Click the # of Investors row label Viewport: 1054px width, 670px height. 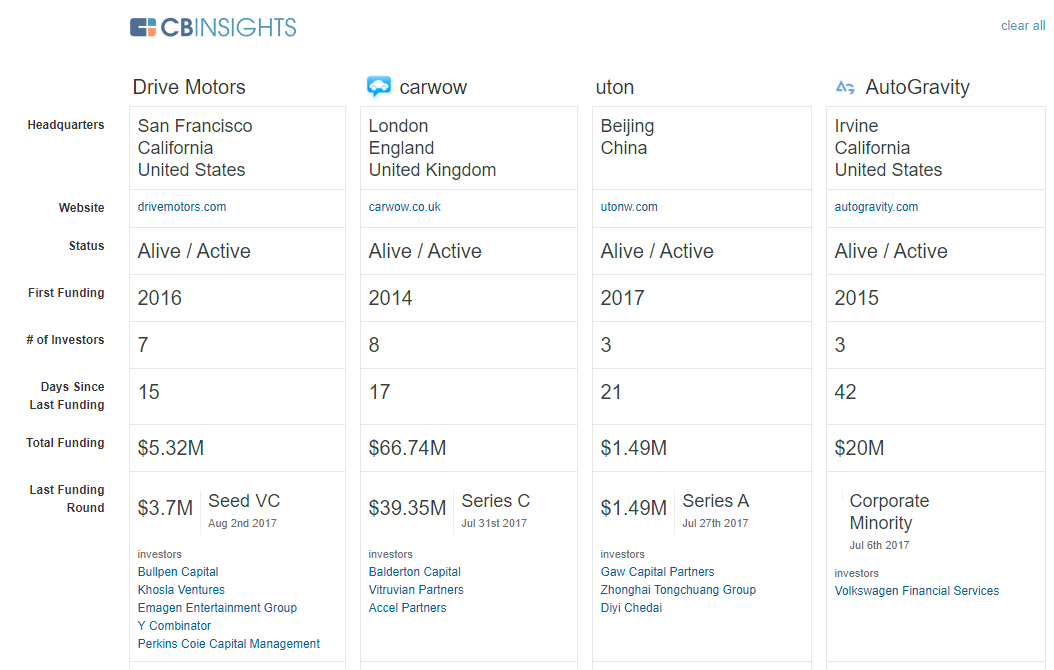(x=65, y=340)
